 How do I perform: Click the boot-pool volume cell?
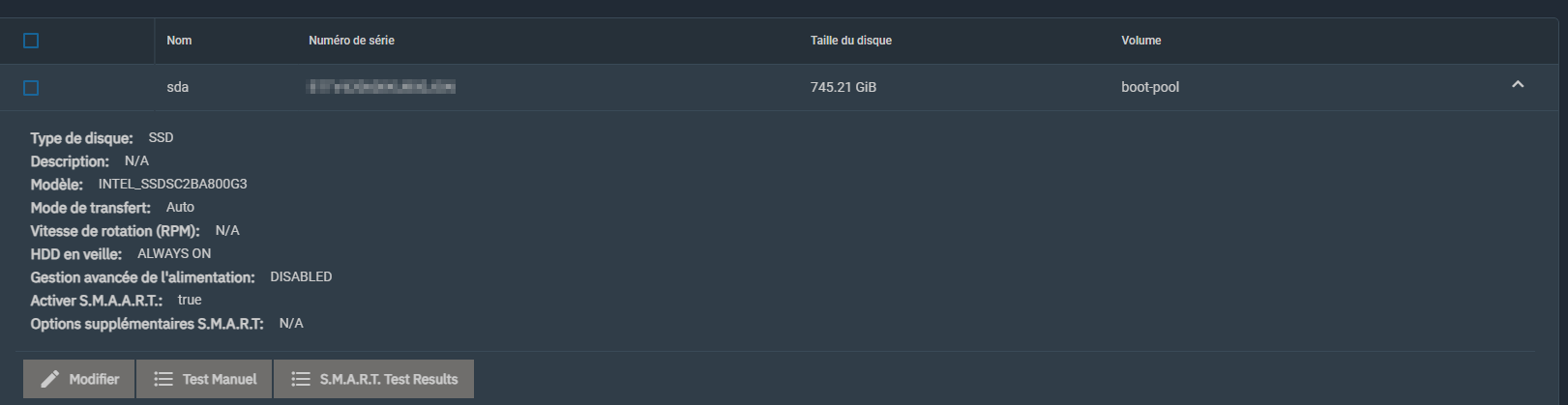(1150, 87)
